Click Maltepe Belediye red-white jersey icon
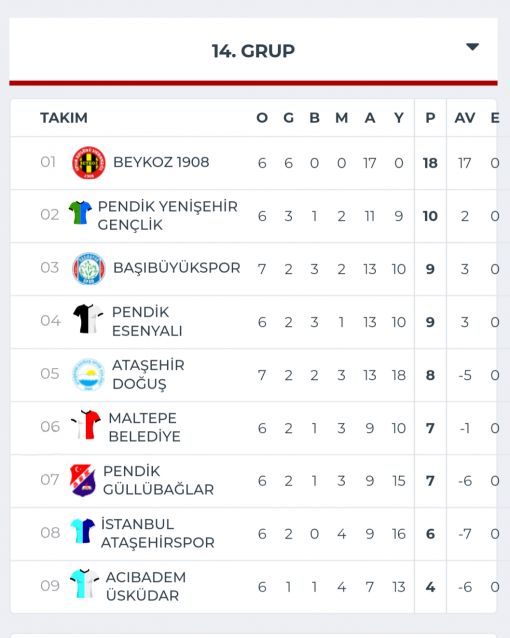The width and height of the screenshot is (510, 638). click(86, 425)
